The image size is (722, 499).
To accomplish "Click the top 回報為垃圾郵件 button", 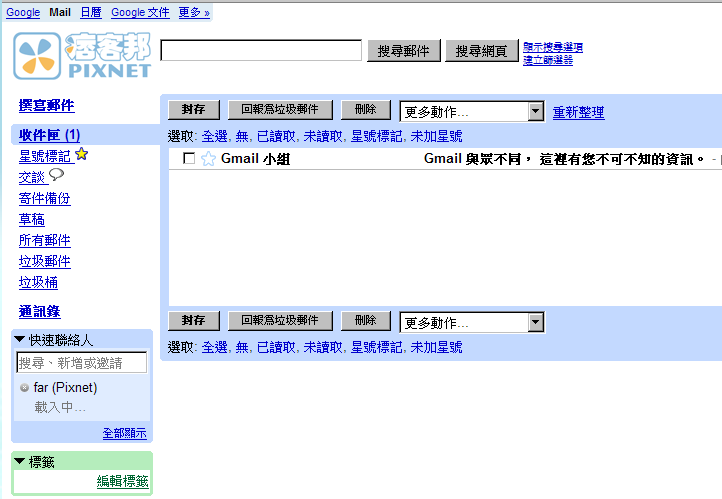I will click(x=280, y=110).
